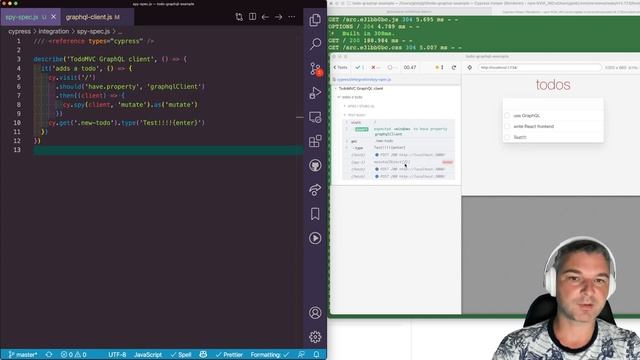Open the Live Share view

(315, 189)
